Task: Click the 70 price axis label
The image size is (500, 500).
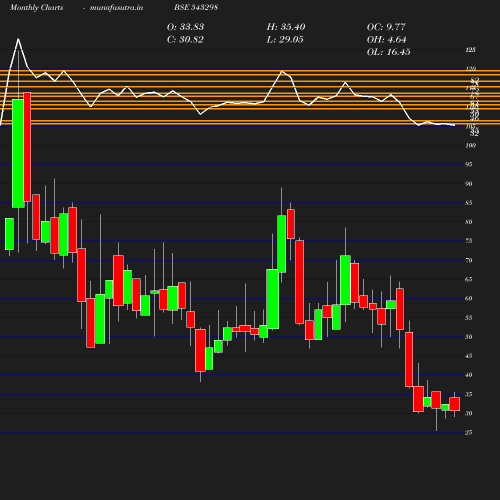Action: (469, 260)
